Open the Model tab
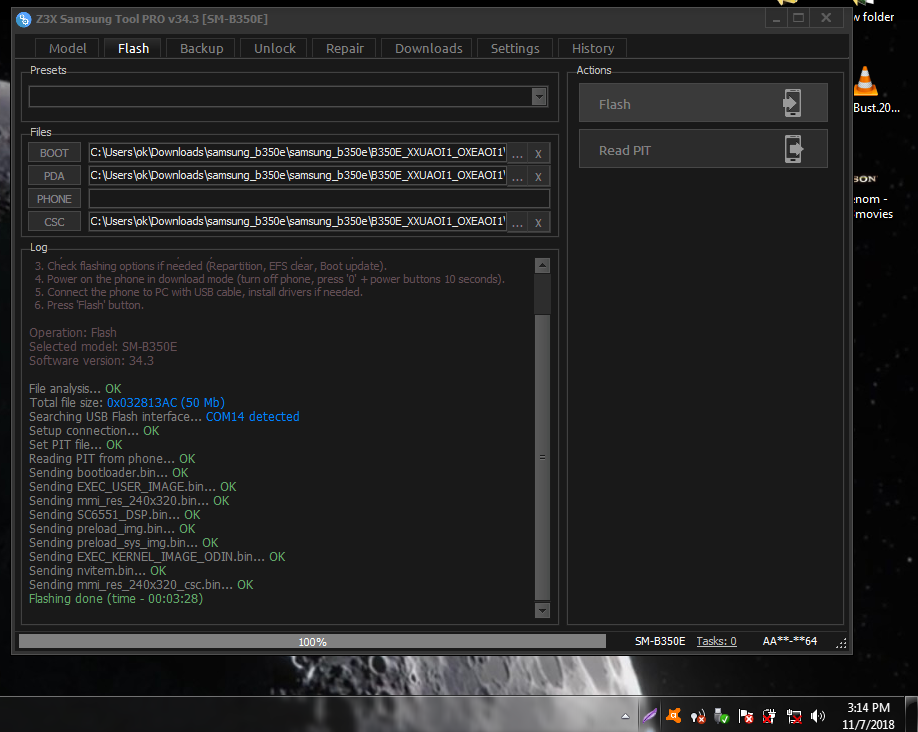The image size is (918, 732). point(67,48)
